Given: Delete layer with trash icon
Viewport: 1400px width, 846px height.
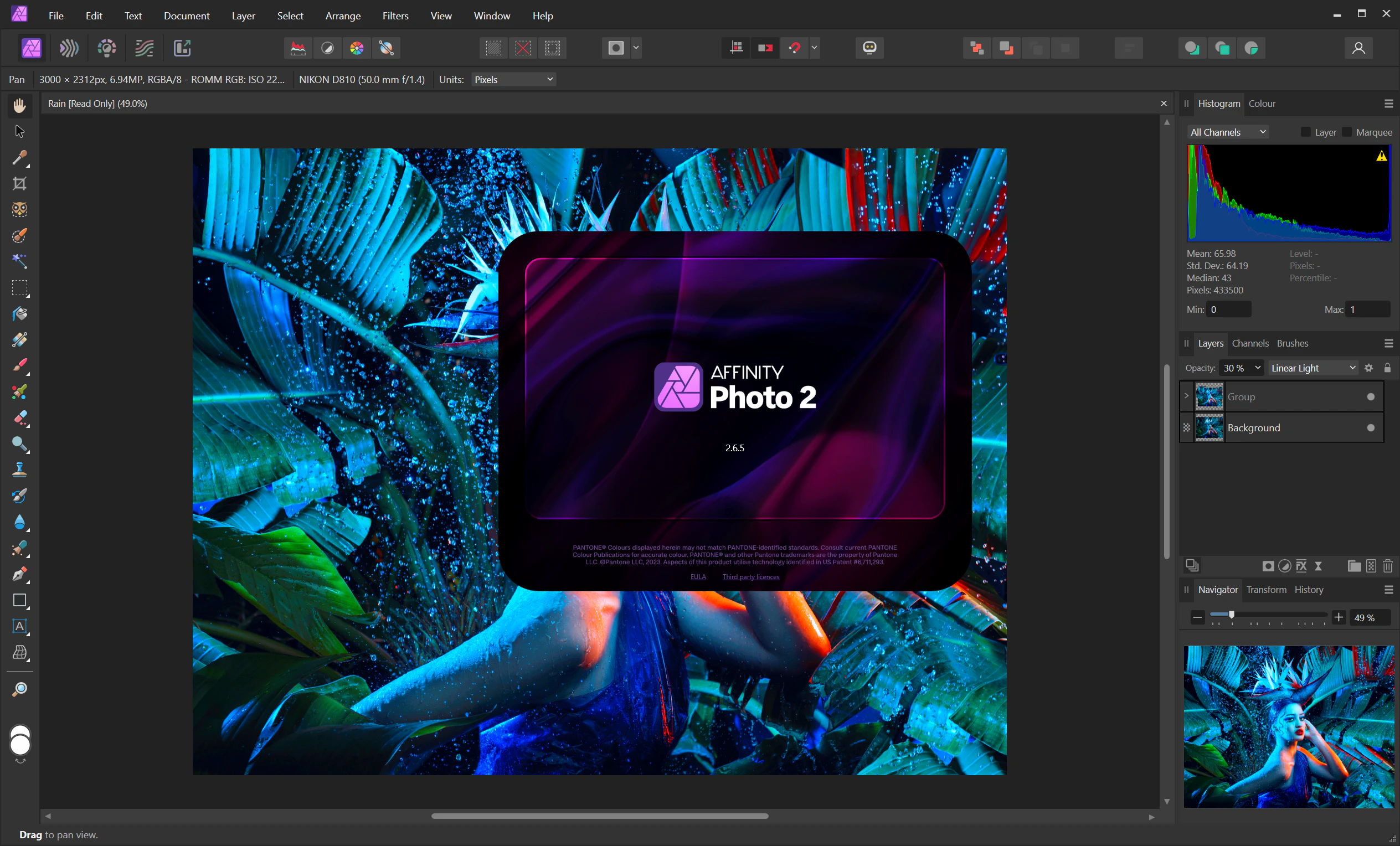Looking at the screenshot, I should coord(1387,566).
